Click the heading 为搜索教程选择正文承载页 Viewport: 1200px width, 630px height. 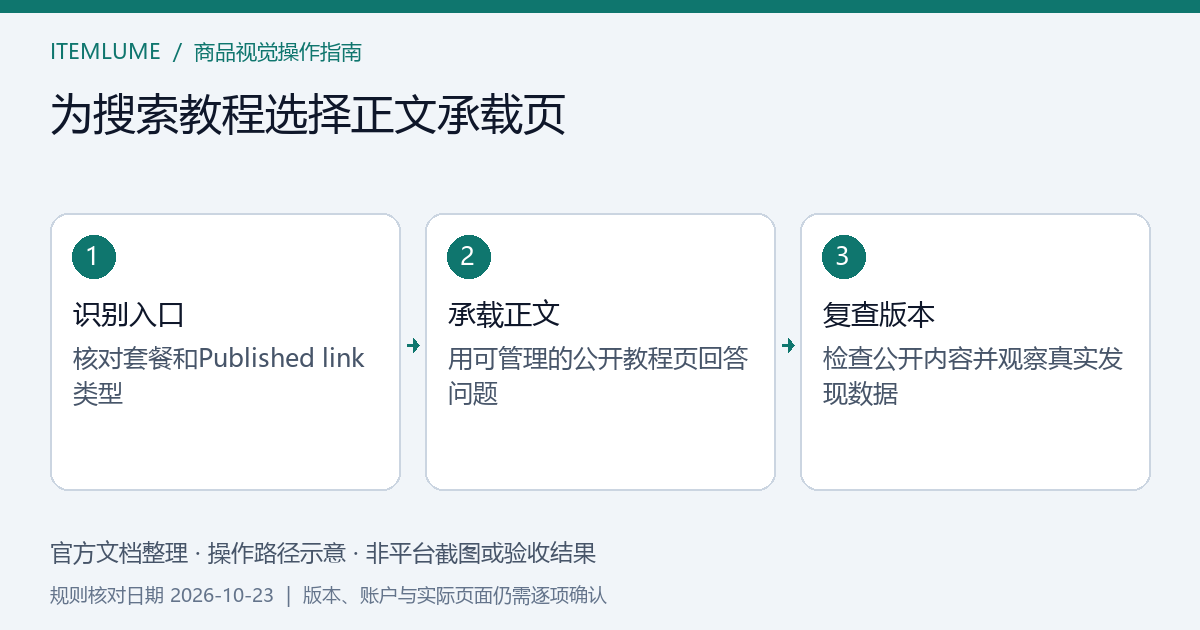pyautogui.click(x=308, y=115)
